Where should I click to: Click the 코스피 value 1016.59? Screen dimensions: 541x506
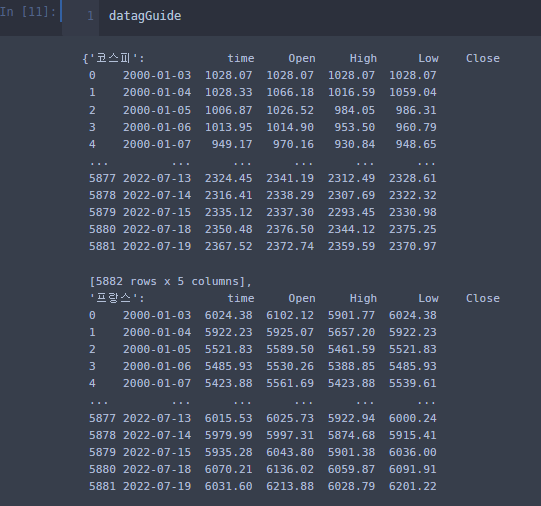tap(351, 92)
